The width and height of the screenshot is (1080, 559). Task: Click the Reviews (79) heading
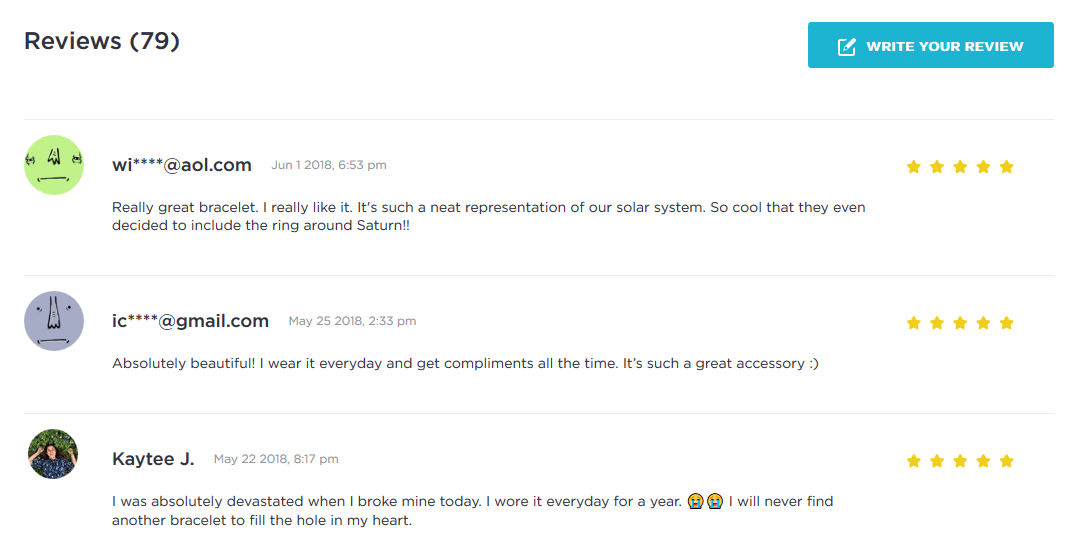click(102, 41)
